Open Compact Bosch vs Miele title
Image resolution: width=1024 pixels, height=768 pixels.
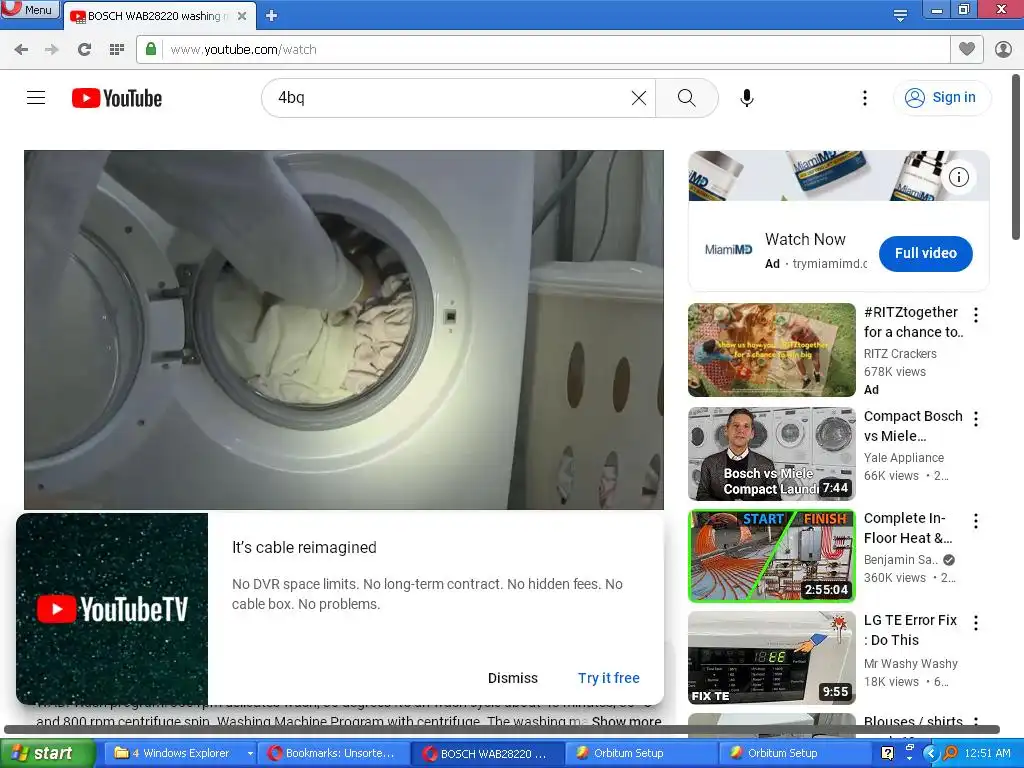tap(913, 426)
